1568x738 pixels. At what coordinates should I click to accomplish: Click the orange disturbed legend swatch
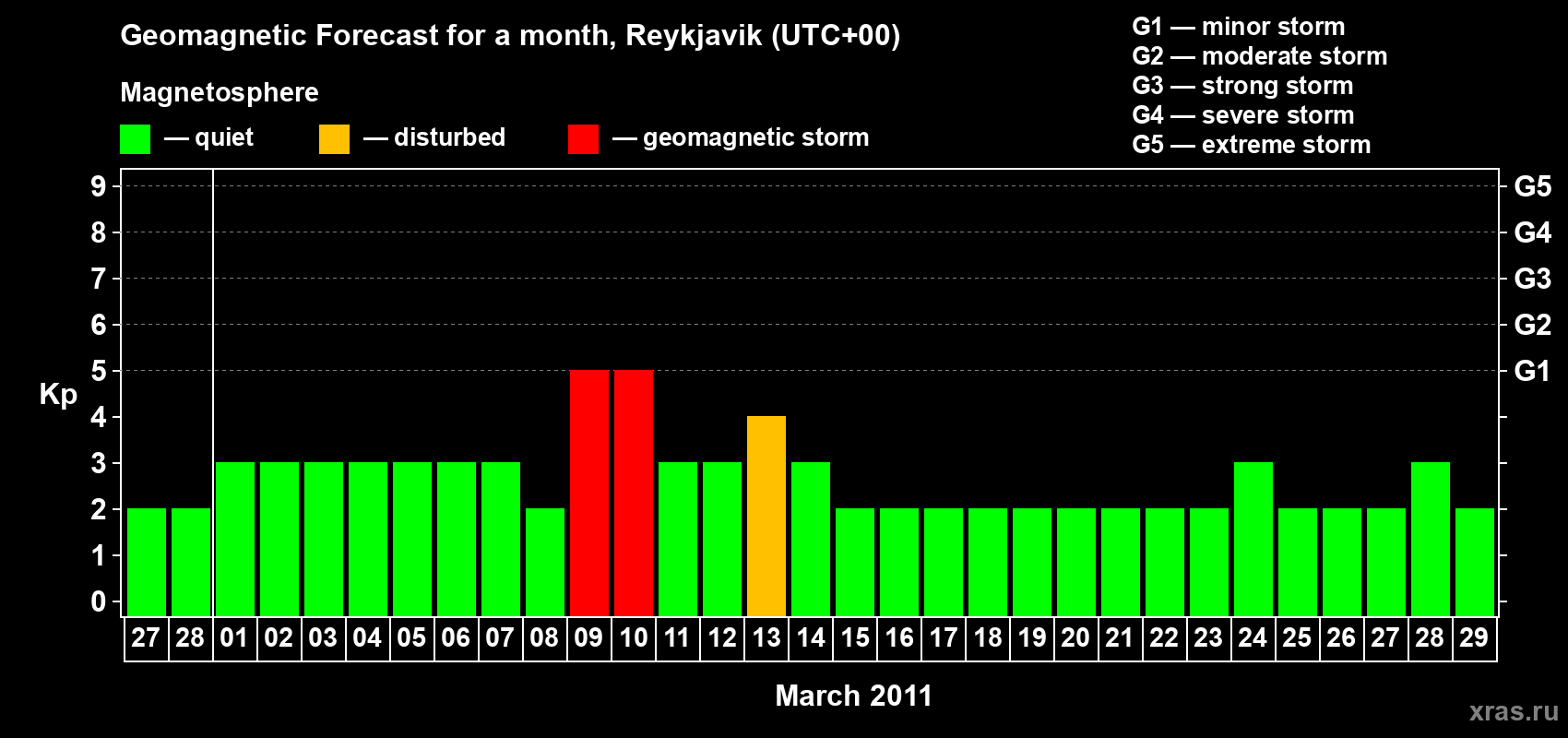coord(334,139)
